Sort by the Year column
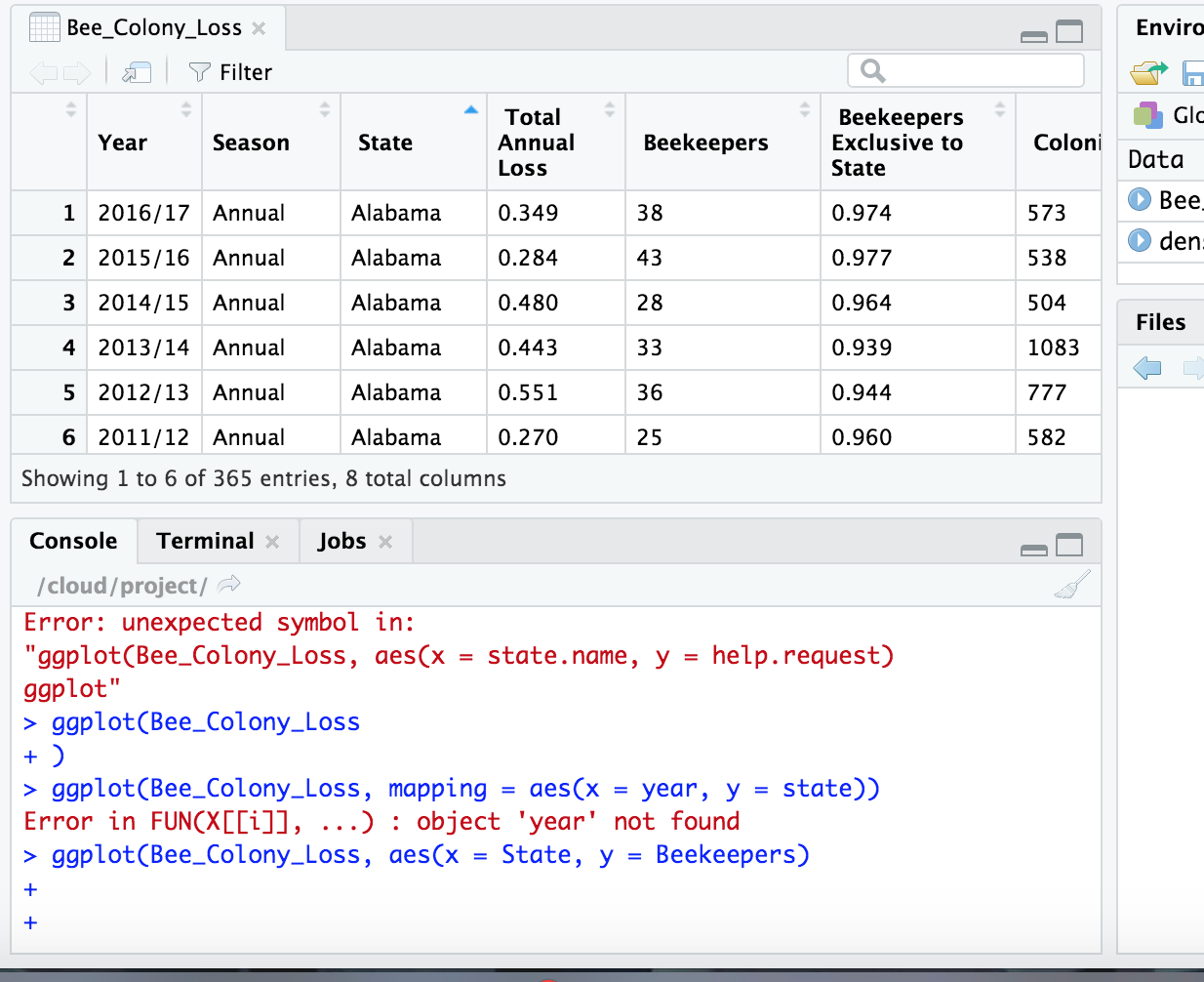This screenshot has width=1204, height=982. [x=123, y=143]
